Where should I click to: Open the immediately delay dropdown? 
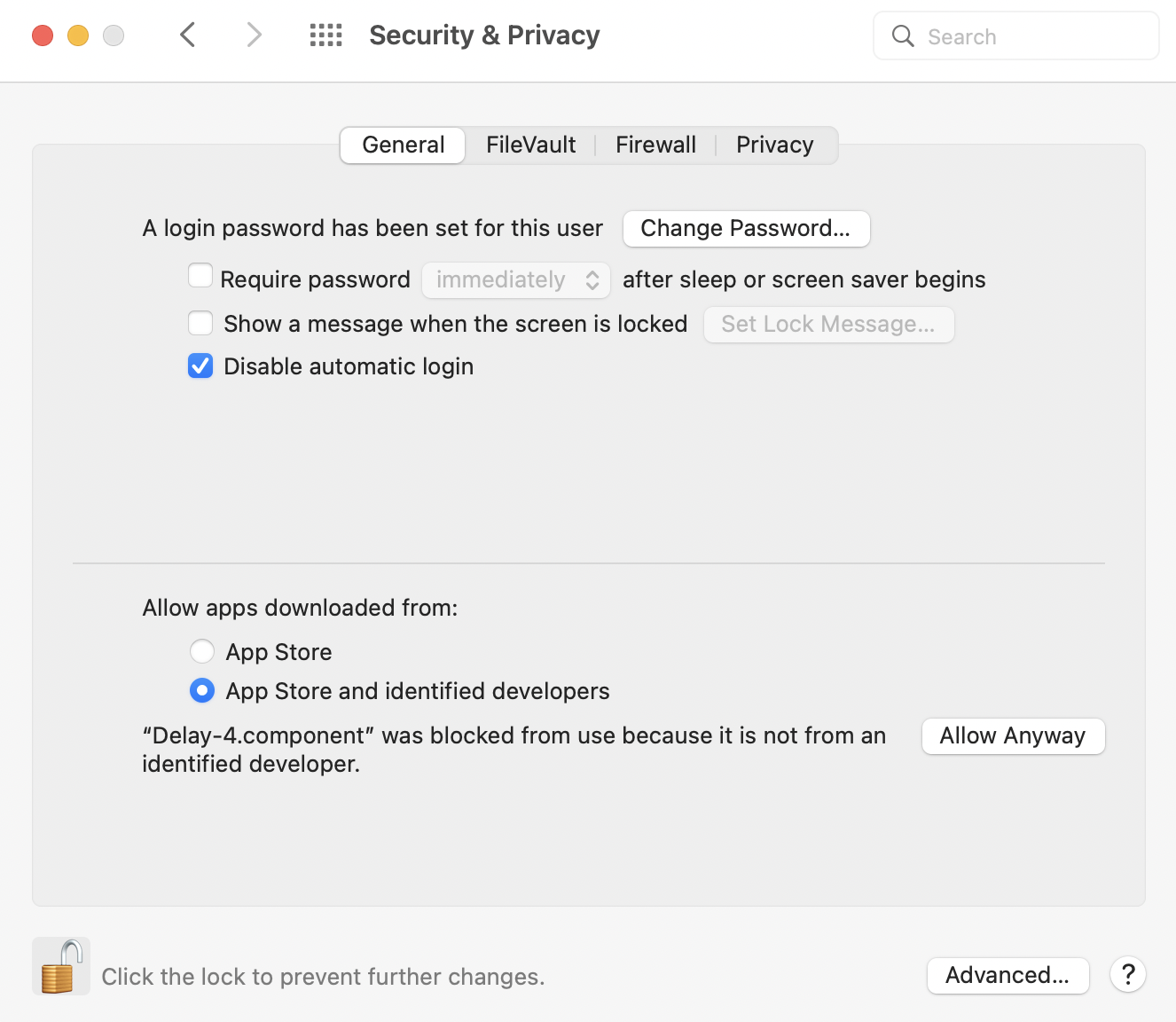point(515,280)
